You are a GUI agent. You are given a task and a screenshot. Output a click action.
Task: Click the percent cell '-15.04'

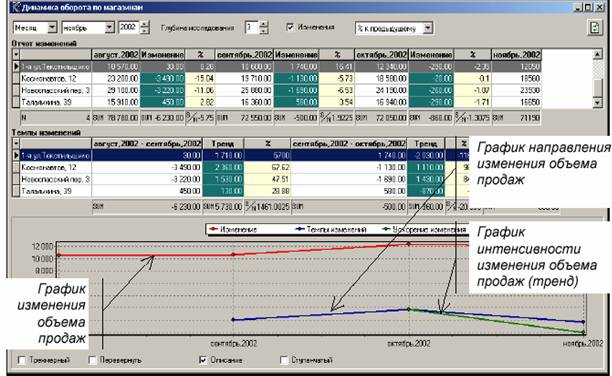click(200, 78)
